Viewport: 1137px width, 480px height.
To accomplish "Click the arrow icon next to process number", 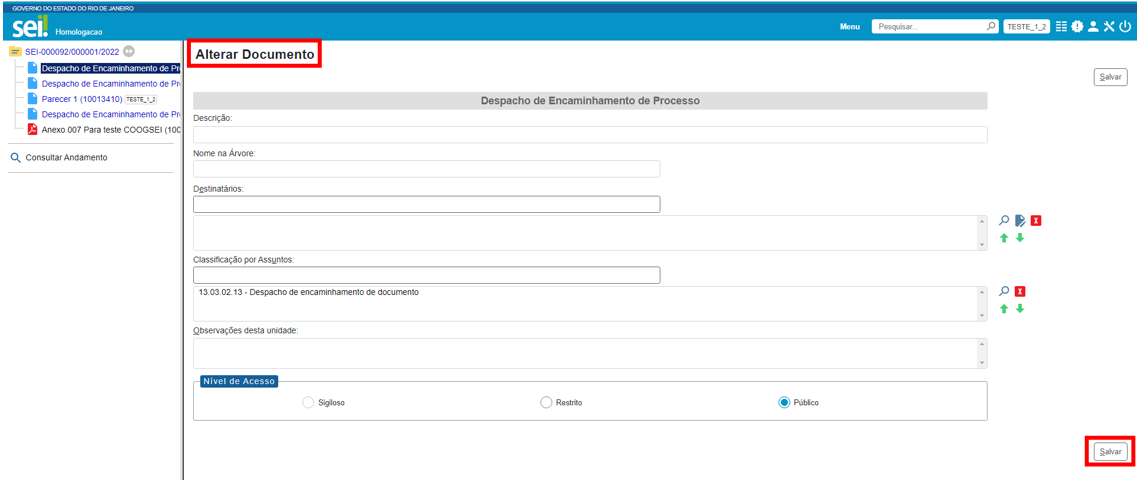I will (129, 51).
